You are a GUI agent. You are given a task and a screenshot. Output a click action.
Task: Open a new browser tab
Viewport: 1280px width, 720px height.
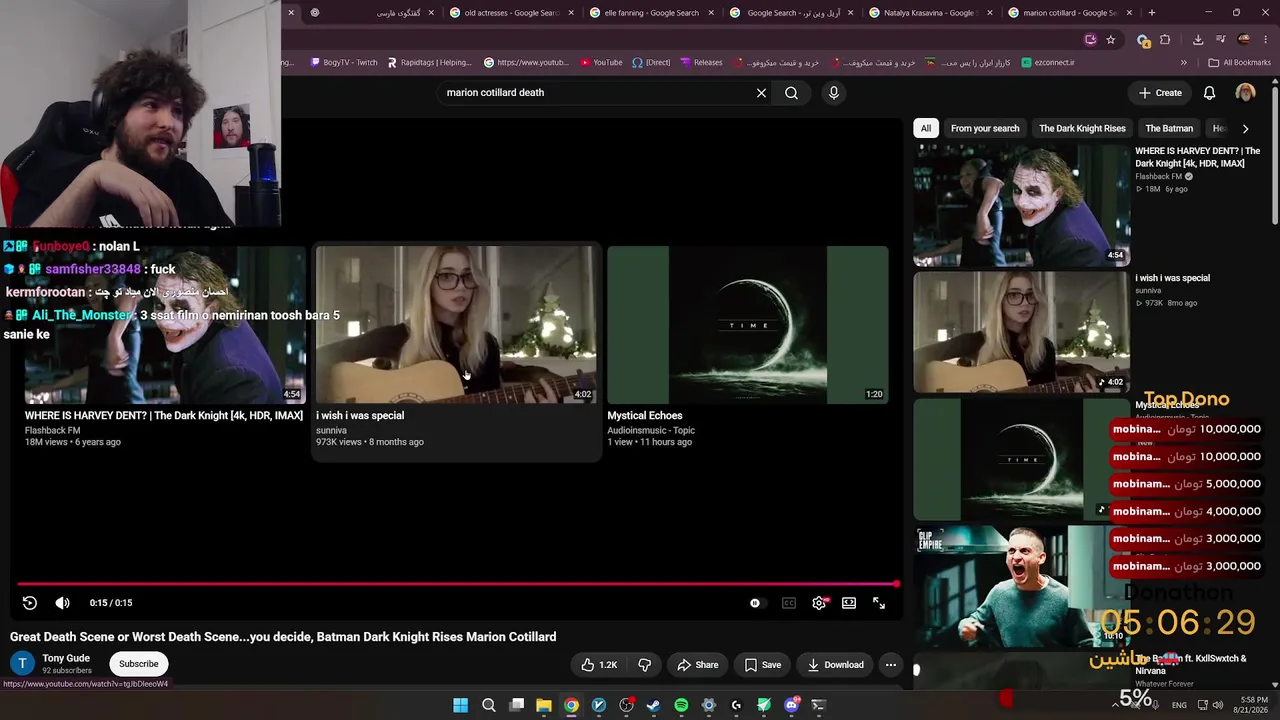tap(1152, 13)
